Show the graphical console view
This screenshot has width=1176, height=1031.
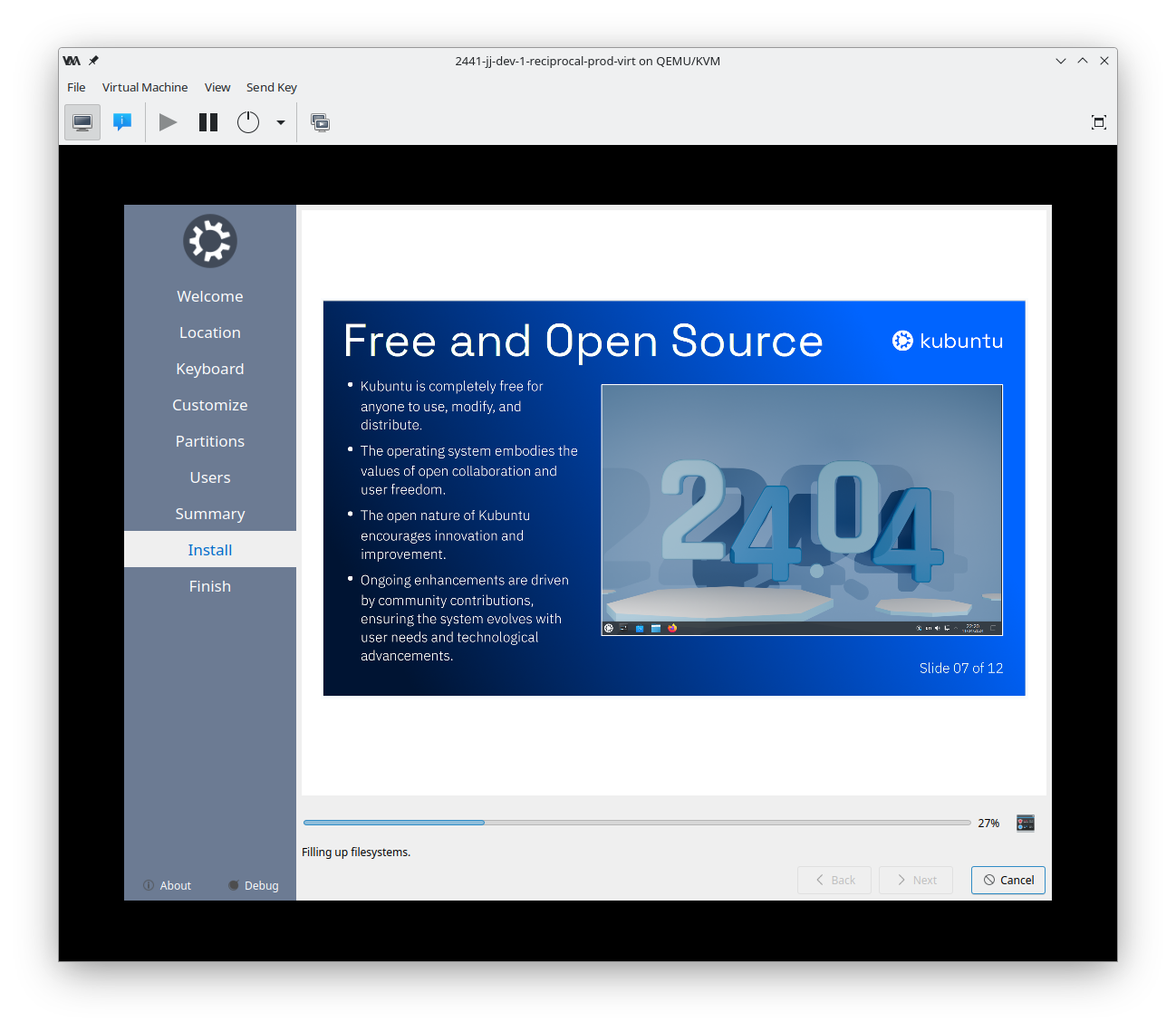coord(82,122)
